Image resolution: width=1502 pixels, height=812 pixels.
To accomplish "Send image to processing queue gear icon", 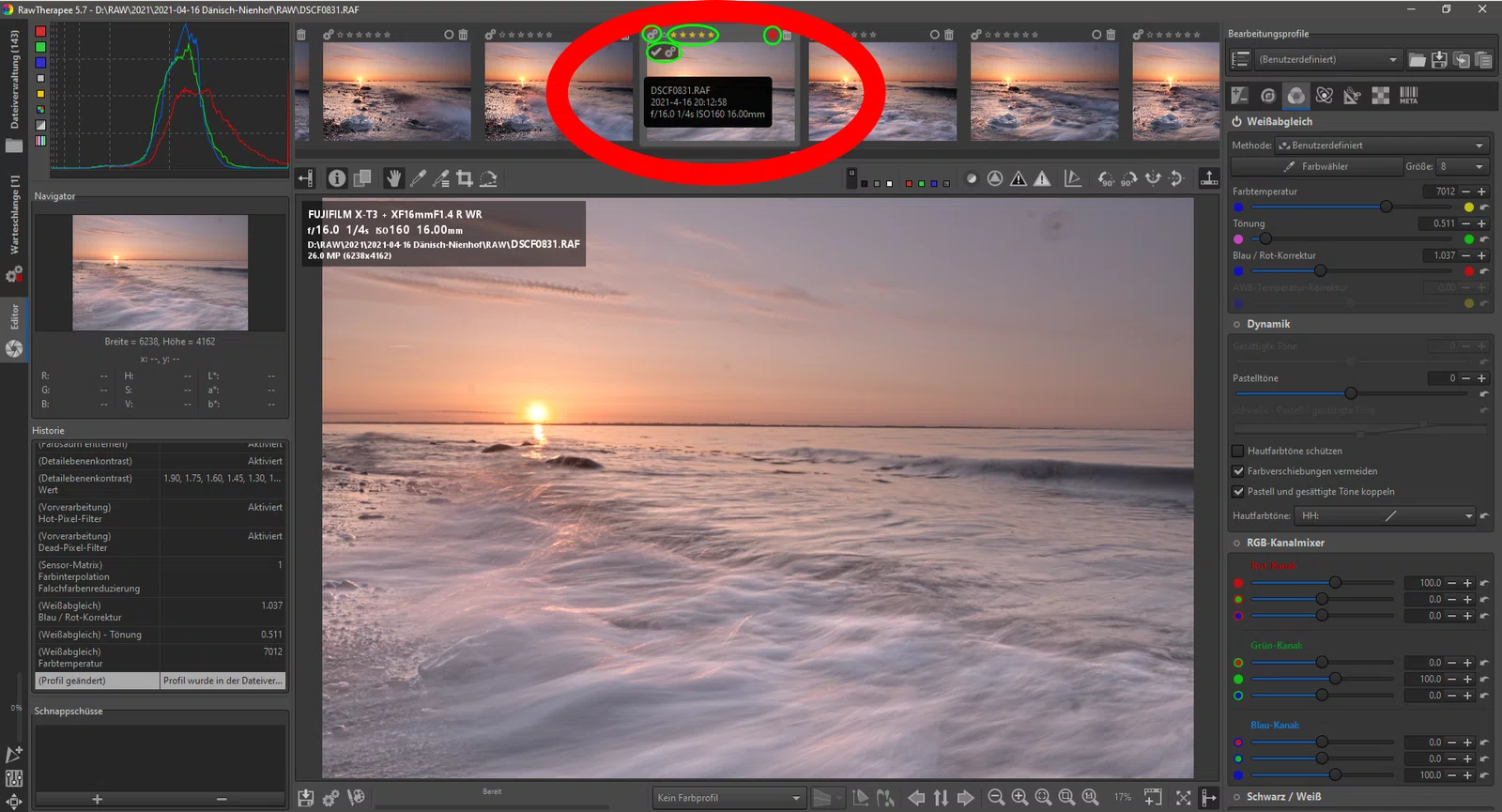I will coord(330,798).
